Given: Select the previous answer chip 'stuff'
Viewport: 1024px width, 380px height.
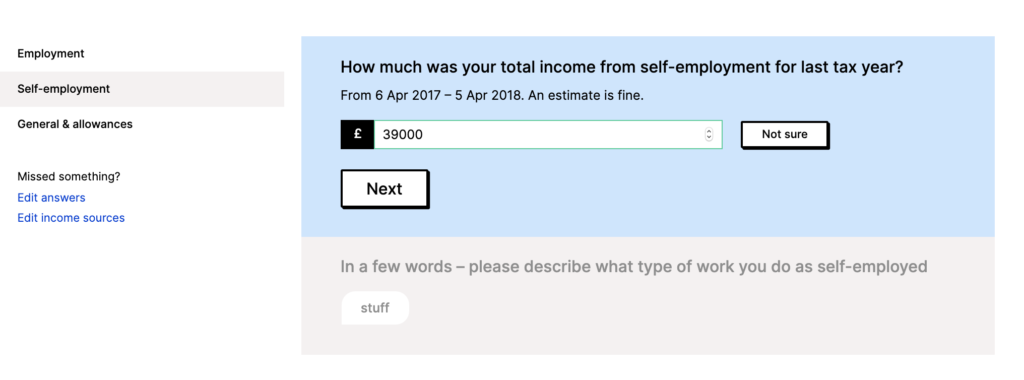Looking at the screenshot, I should tap(375, 308).
